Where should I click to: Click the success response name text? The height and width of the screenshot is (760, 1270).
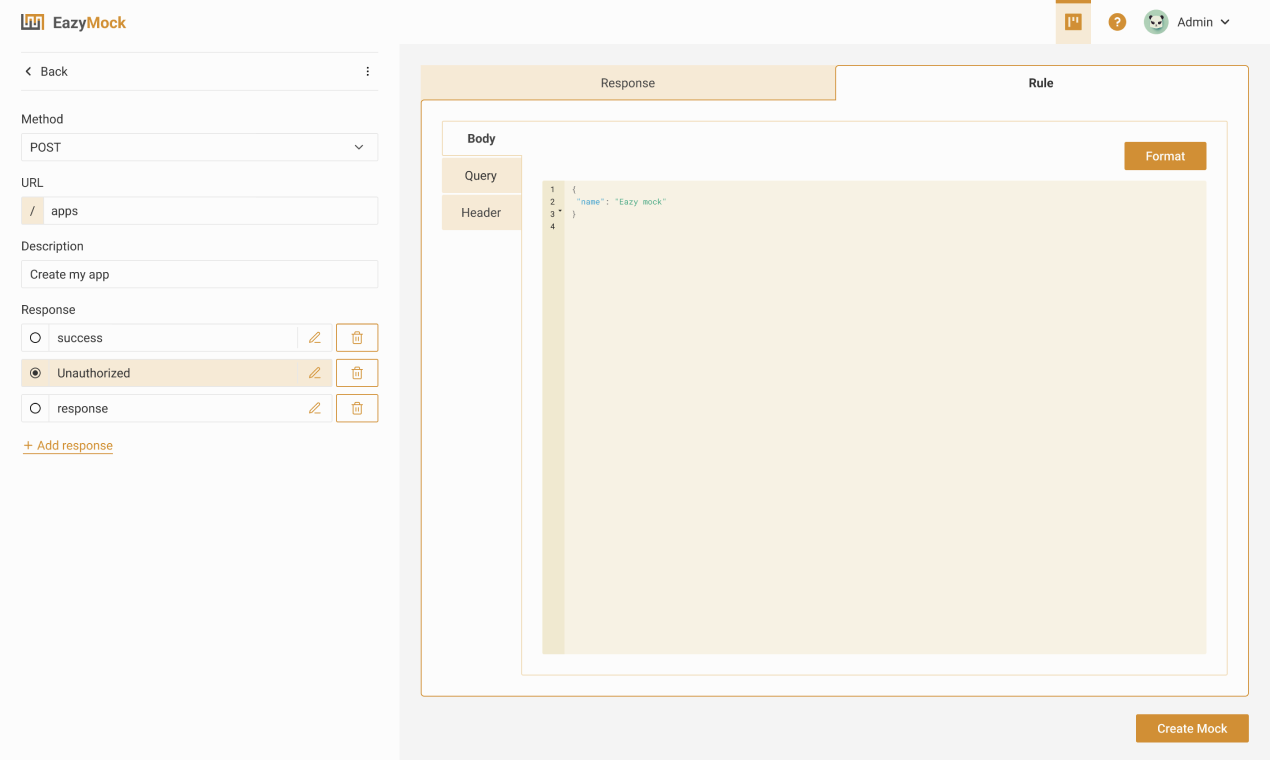pyautogui.click(x=80, y=338)
